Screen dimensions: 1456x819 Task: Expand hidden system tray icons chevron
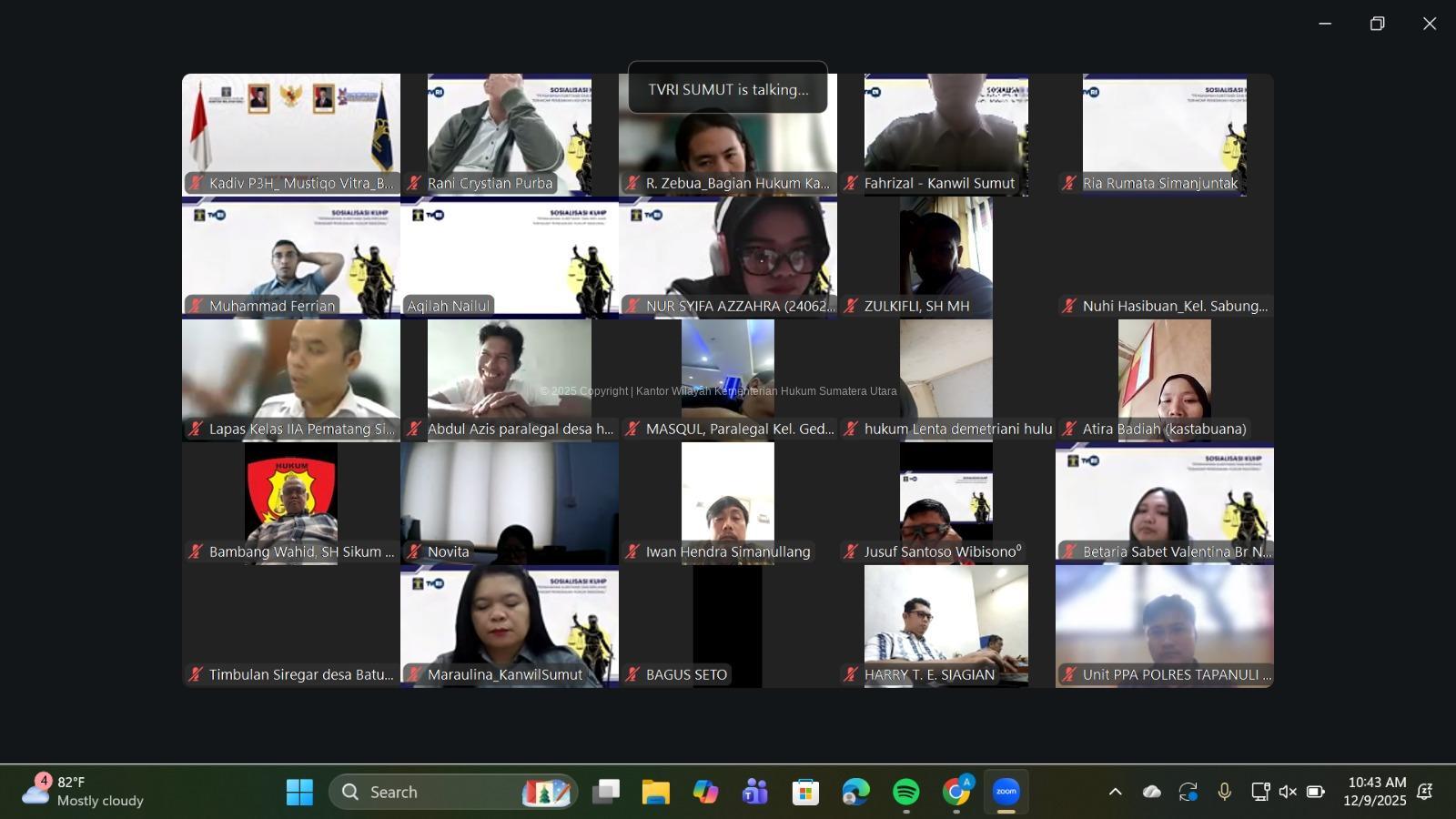coord(1115,792)
